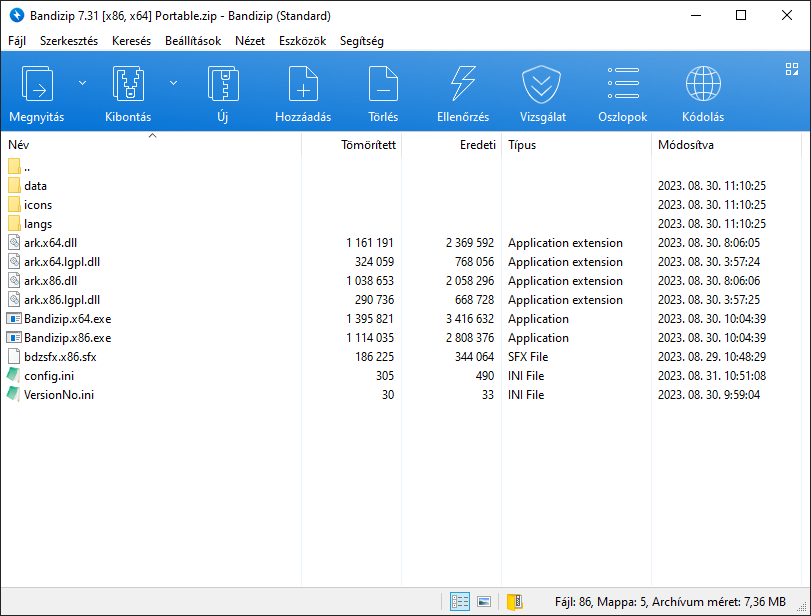The height and width of the screenshot is (616, 811).
Task: Sort the list by the Módosítva column header
Action: [x=685, y=144]
